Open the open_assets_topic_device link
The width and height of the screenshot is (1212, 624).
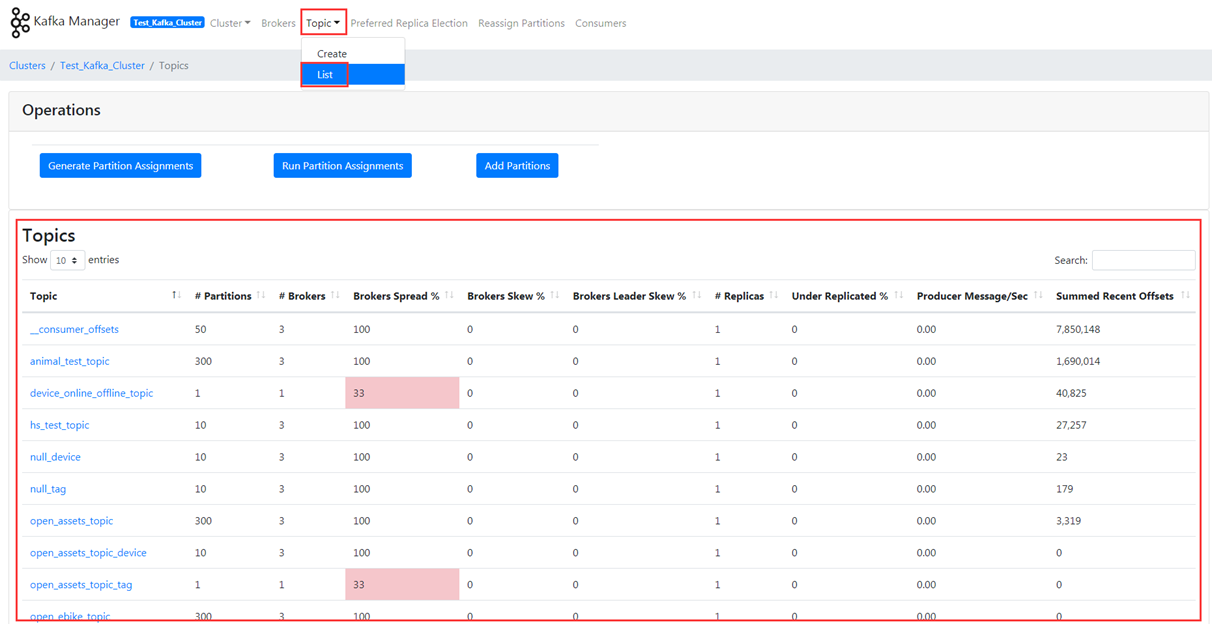point(88,553)
